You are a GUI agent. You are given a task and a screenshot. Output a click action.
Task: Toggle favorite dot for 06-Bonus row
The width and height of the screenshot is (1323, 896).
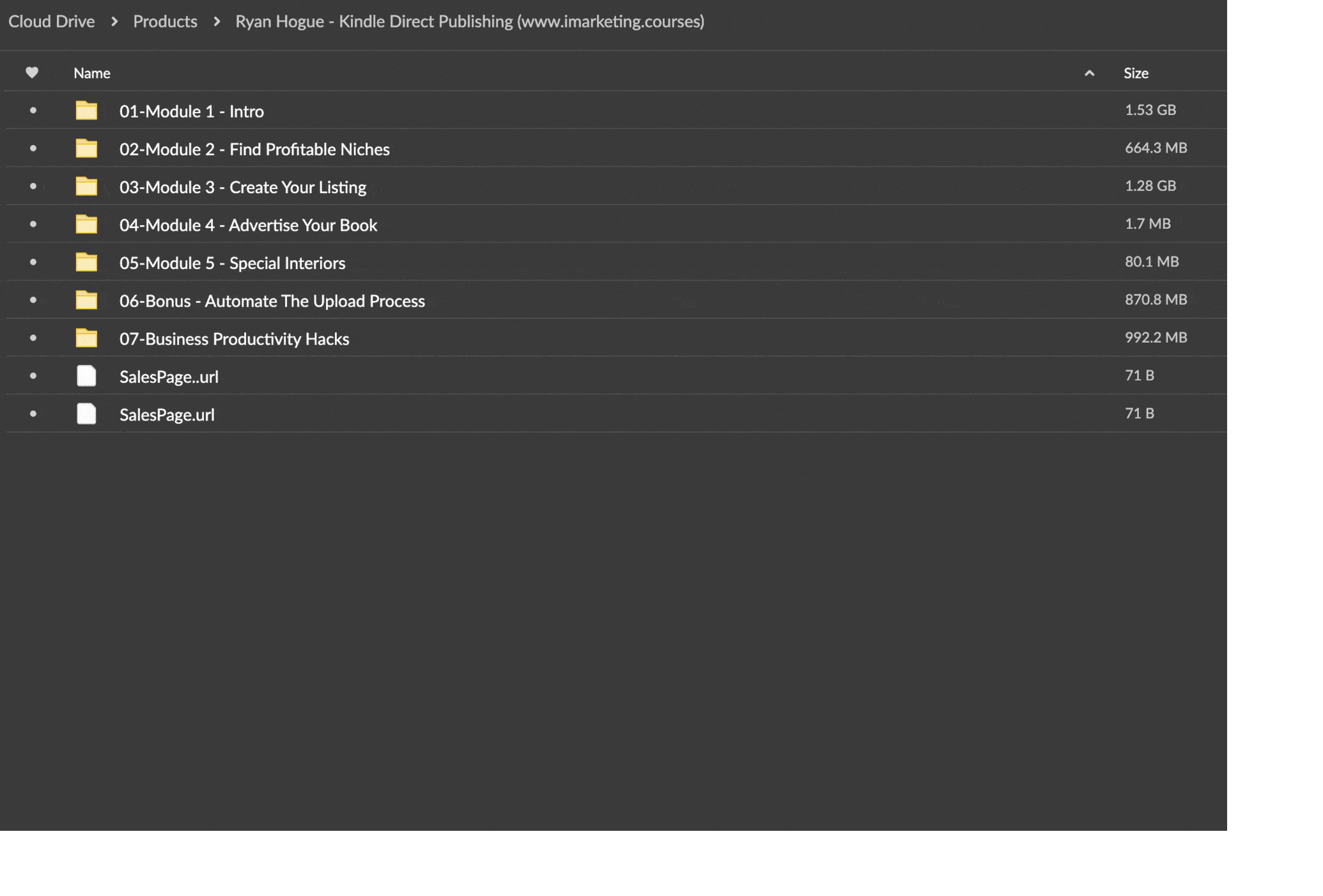(33, 300)
